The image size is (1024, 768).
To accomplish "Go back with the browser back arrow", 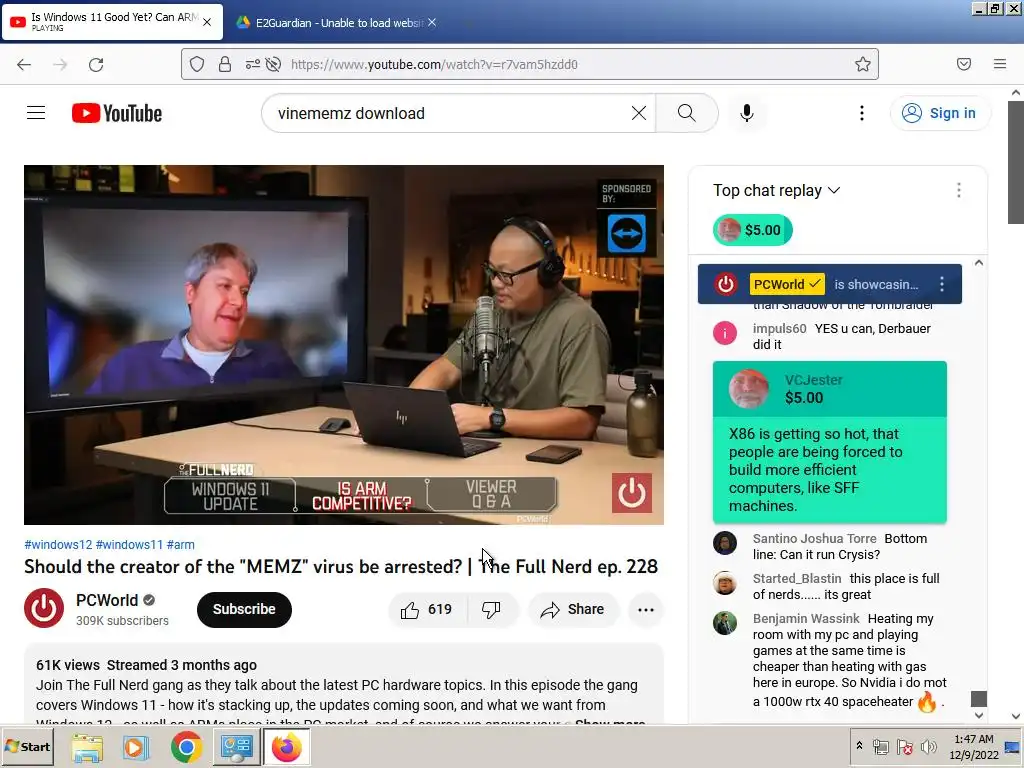I will (x=24, y=64).
